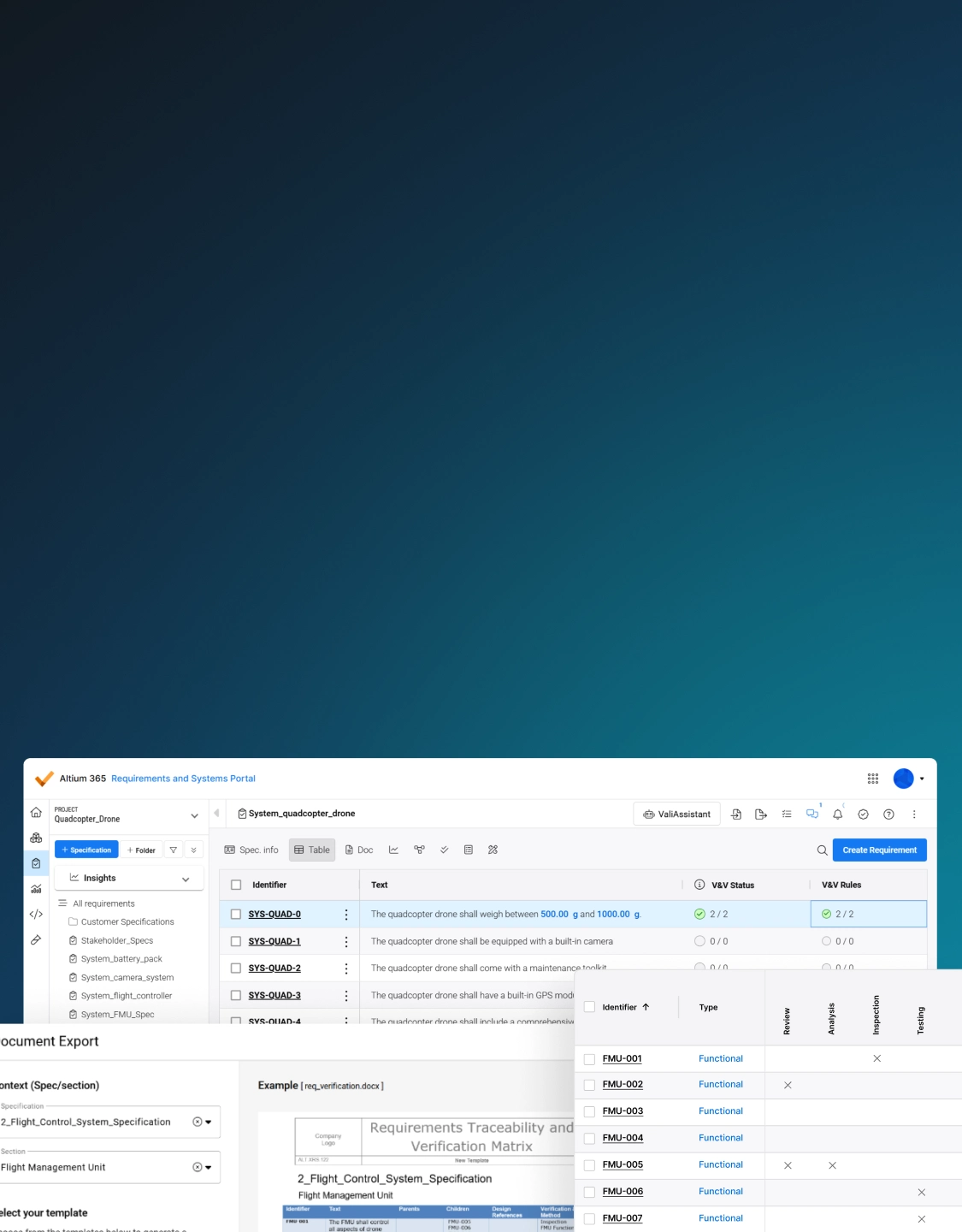Image resolution: width=962 pixels, height=1232 pixels.
Task: Click the notifications bell icon
Action: (838, 814)
